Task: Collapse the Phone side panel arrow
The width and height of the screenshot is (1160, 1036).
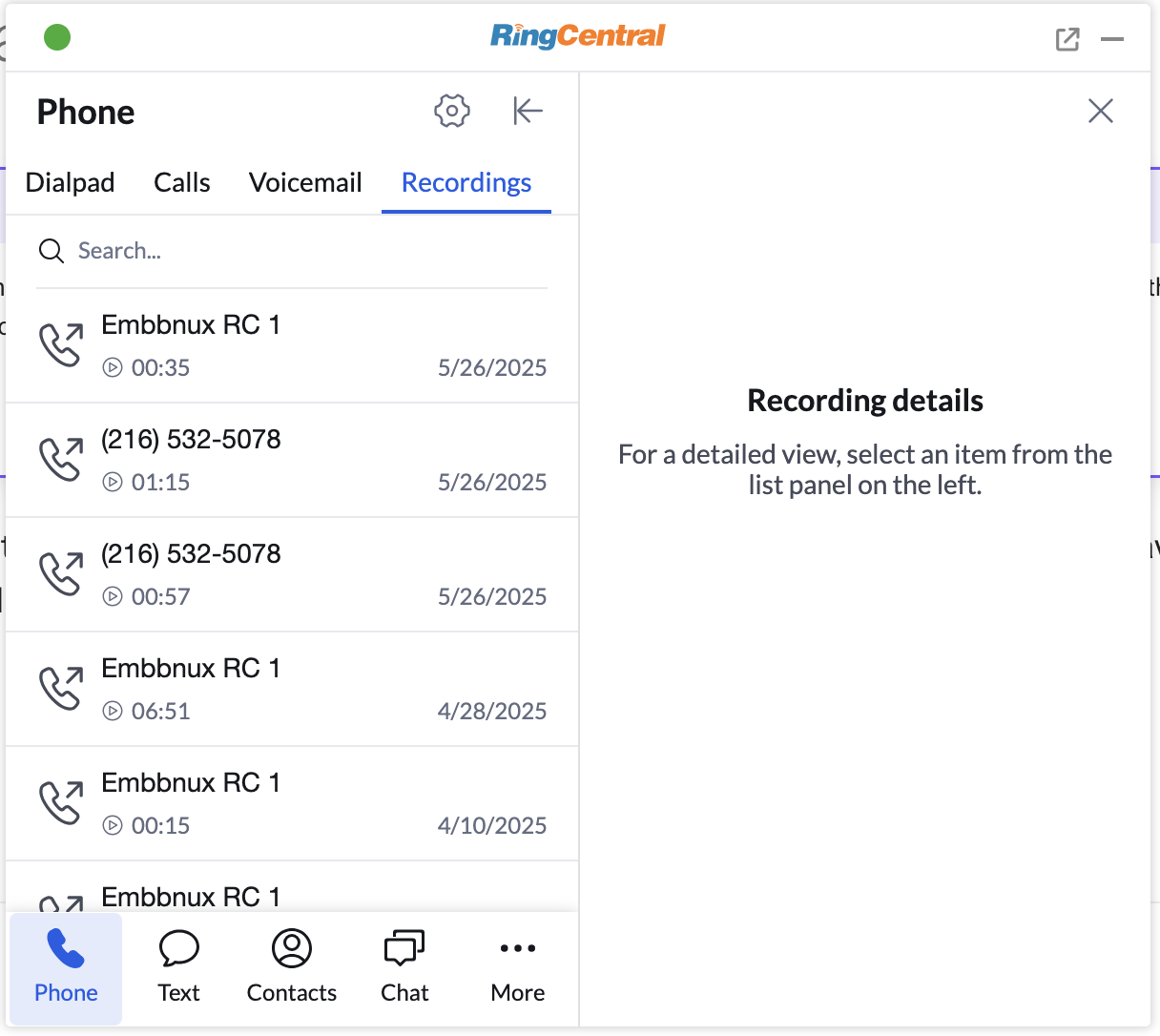Action: click(x=528, y=111)
